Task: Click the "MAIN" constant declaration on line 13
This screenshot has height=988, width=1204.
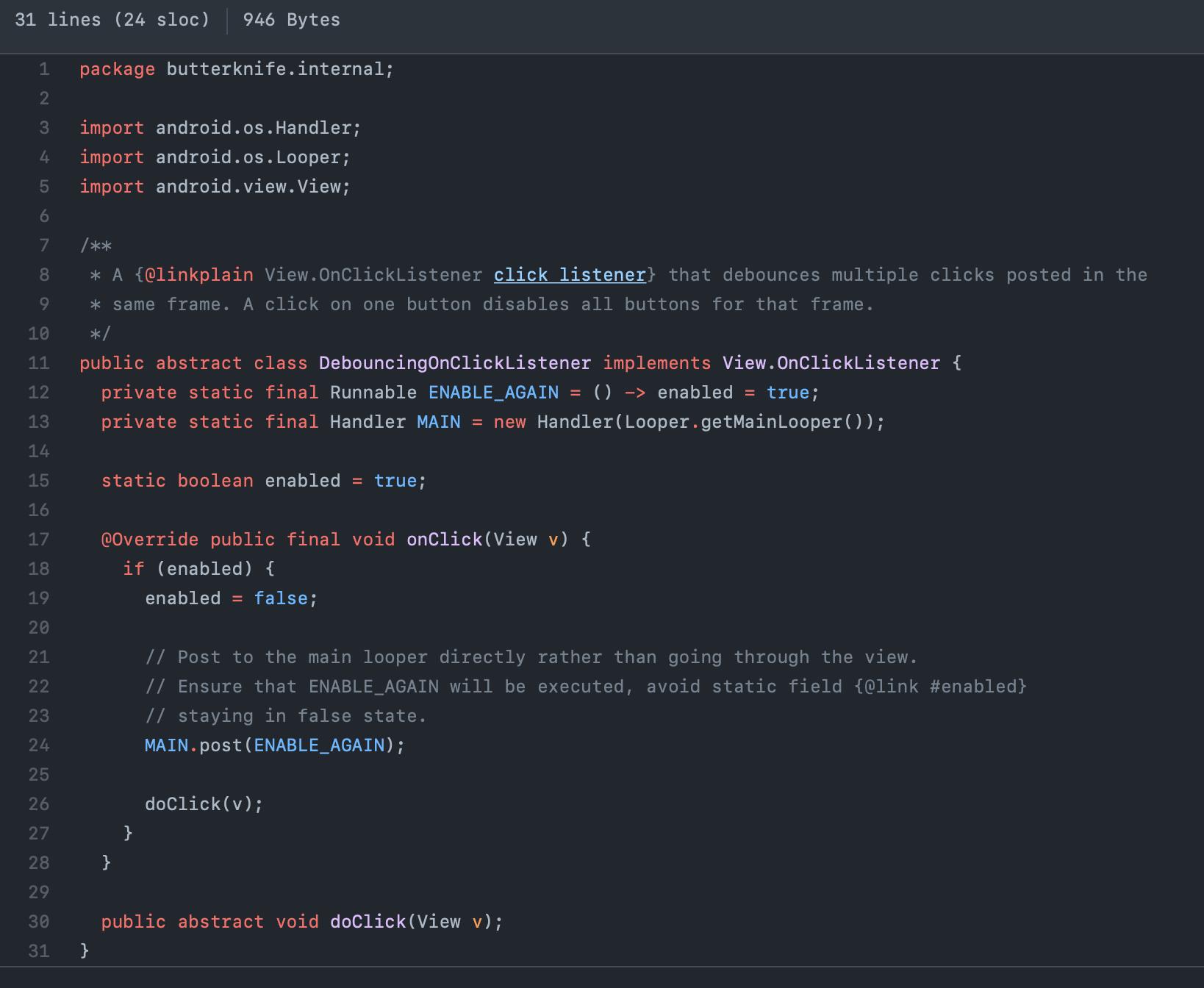Action: (x=439, y=422)
